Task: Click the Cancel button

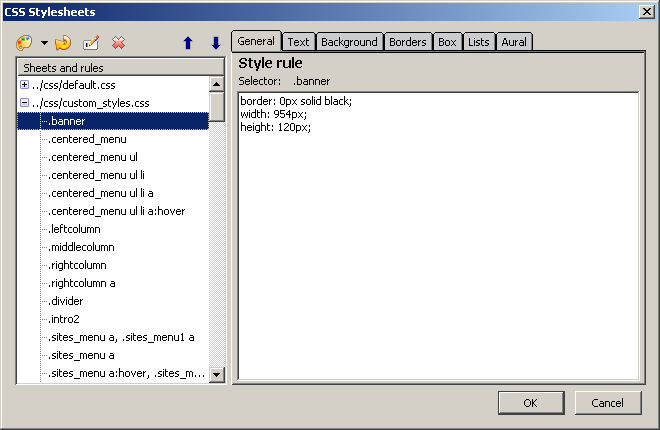Action: tap(608, 403)
